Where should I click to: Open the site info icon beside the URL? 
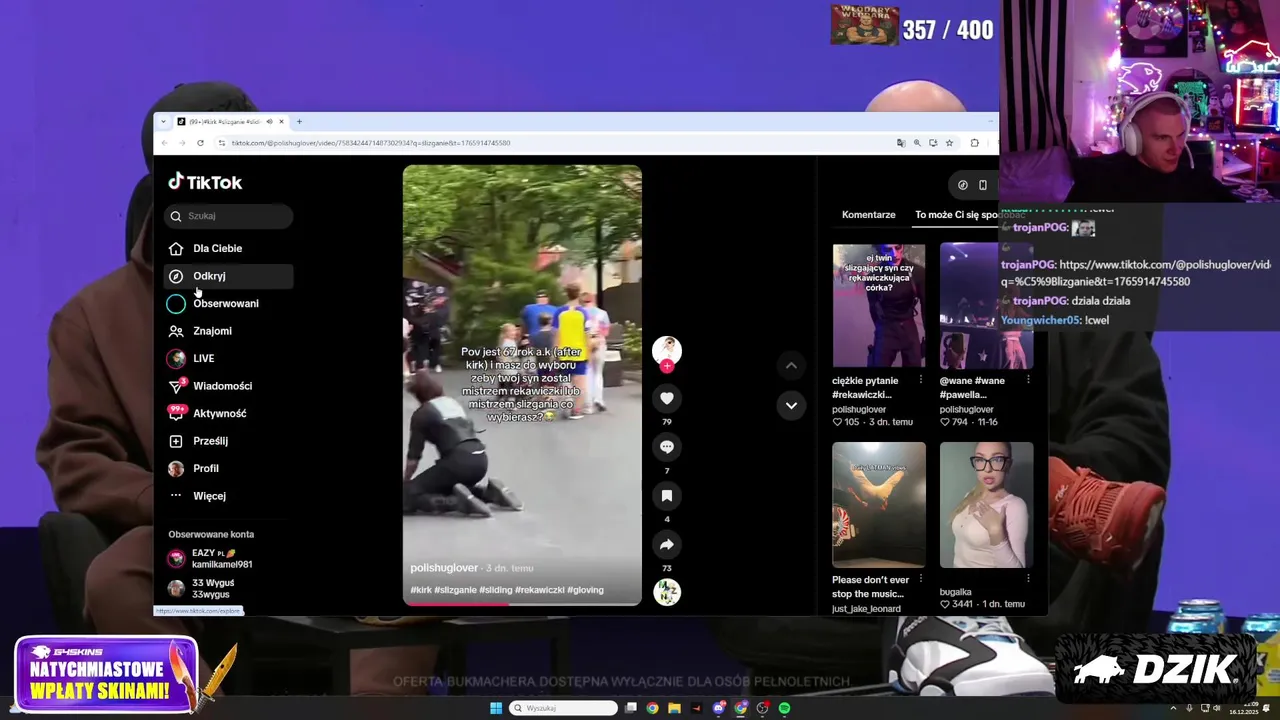(221, 143)
